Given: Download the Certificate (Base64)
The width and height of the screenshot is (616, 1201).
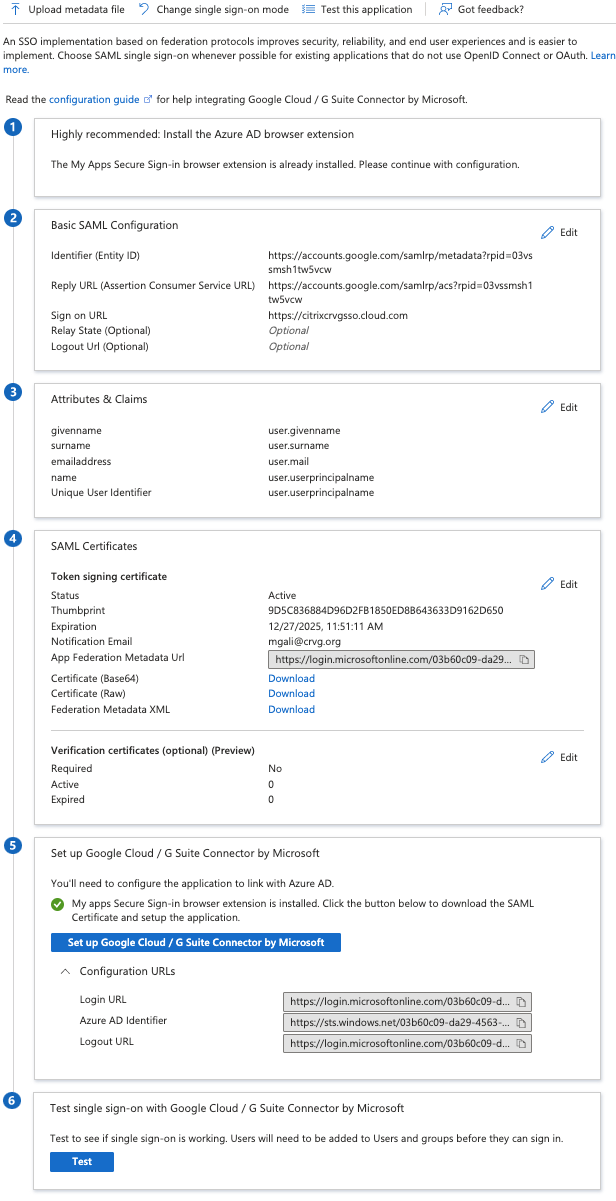Looking at the screenshot, I should [291, 678].
